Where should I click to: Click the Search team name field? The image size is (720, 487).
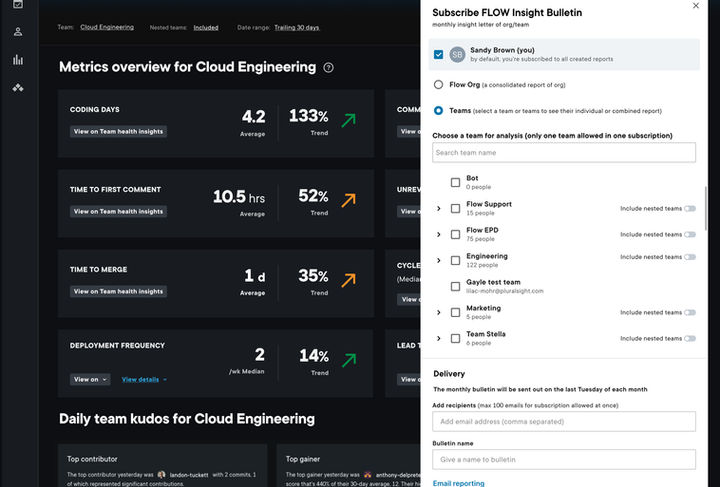[x=564, y=152]
